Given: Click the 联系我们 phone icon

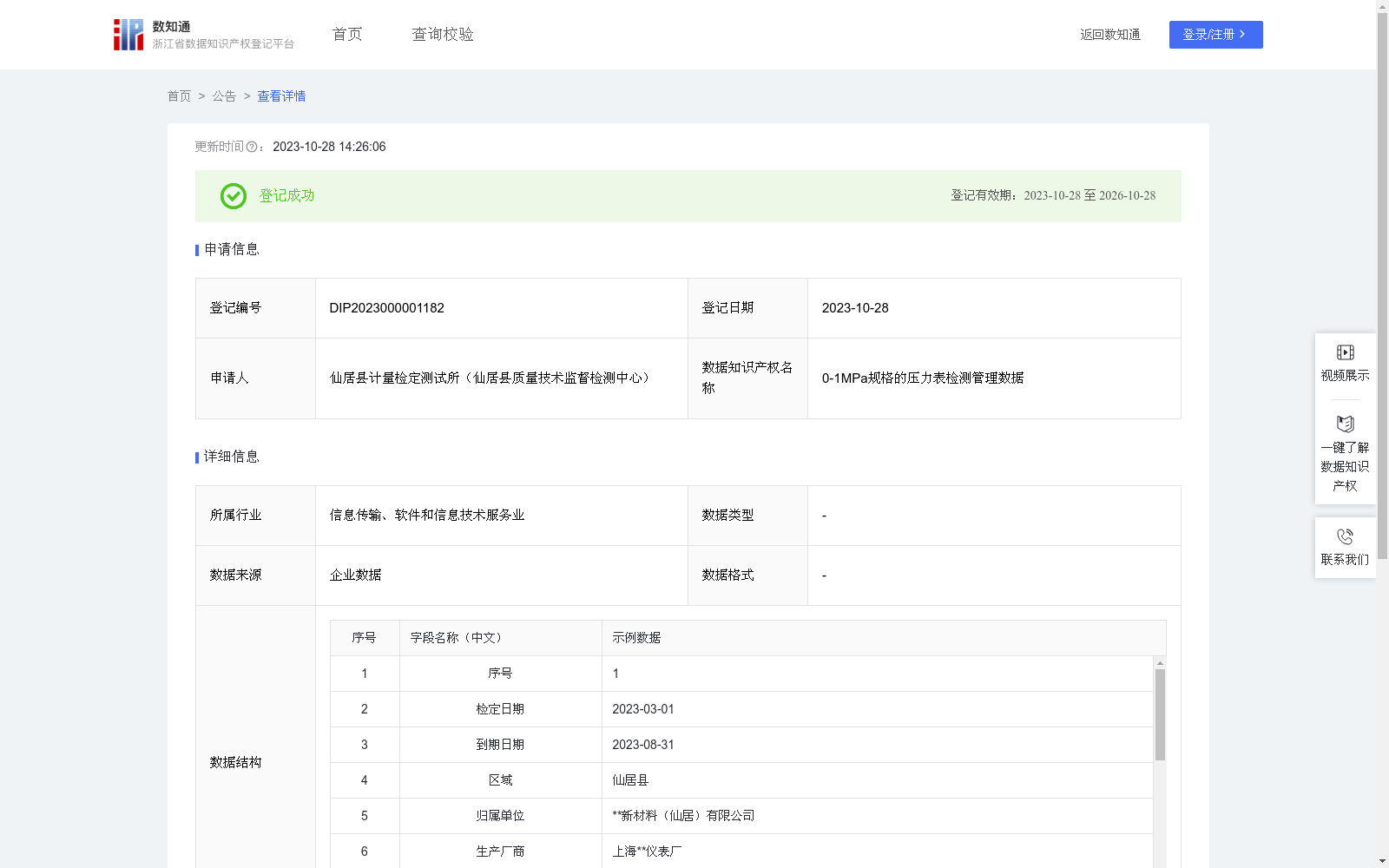Looking at the screenshot, I should 1345,537.
